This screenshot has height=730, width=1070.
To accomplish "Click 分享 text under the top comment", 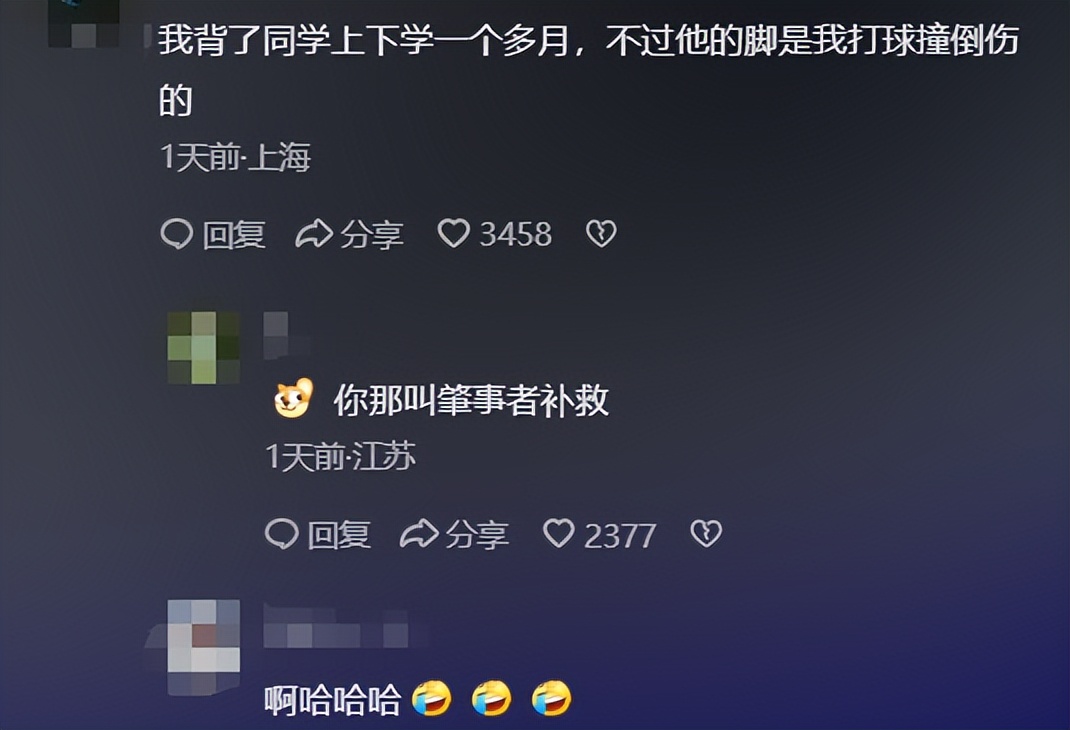I will pyautogui.click(x=372, y=235).
